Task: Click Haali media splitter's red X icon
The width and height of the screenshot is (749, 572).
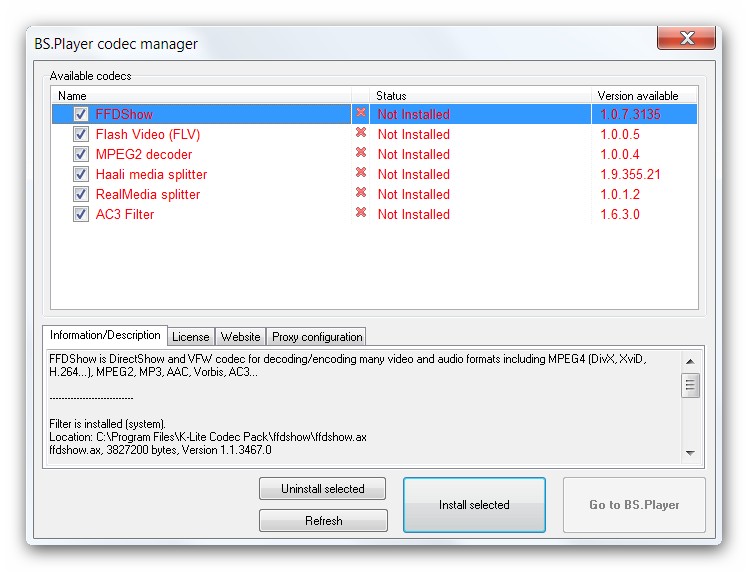Action: 361,174
